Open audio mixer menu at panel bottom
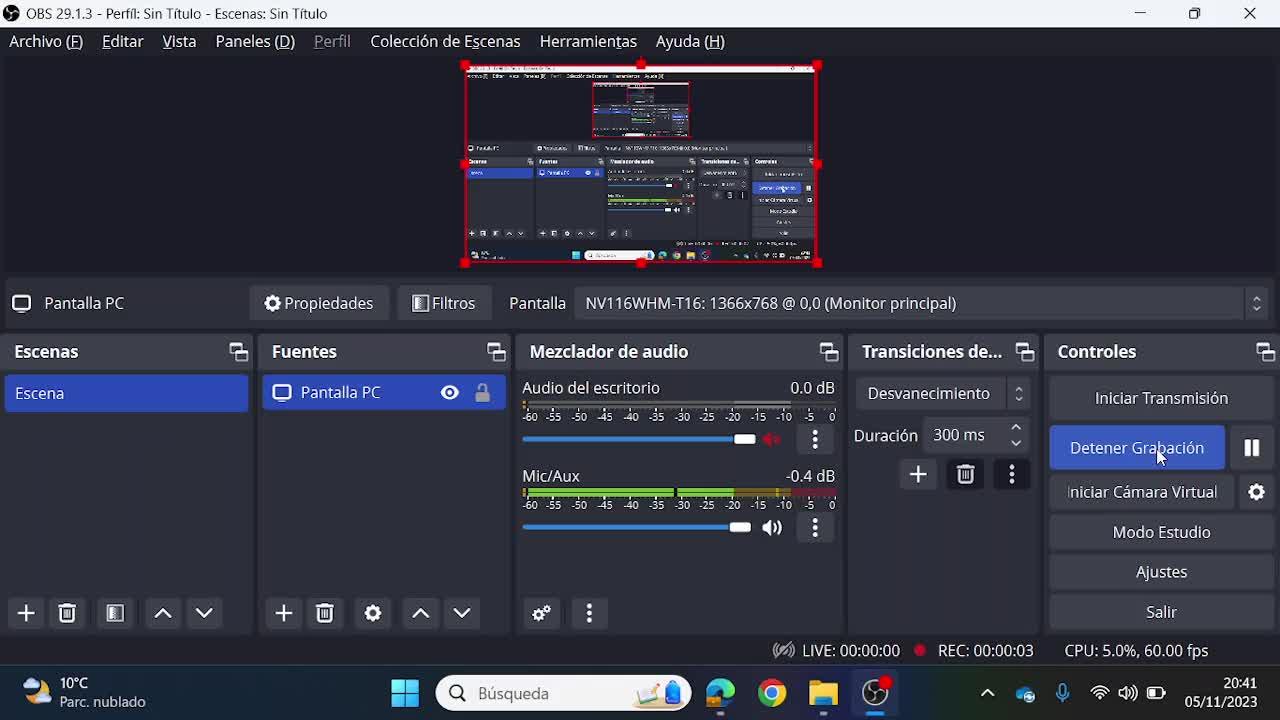 (589, 613)
